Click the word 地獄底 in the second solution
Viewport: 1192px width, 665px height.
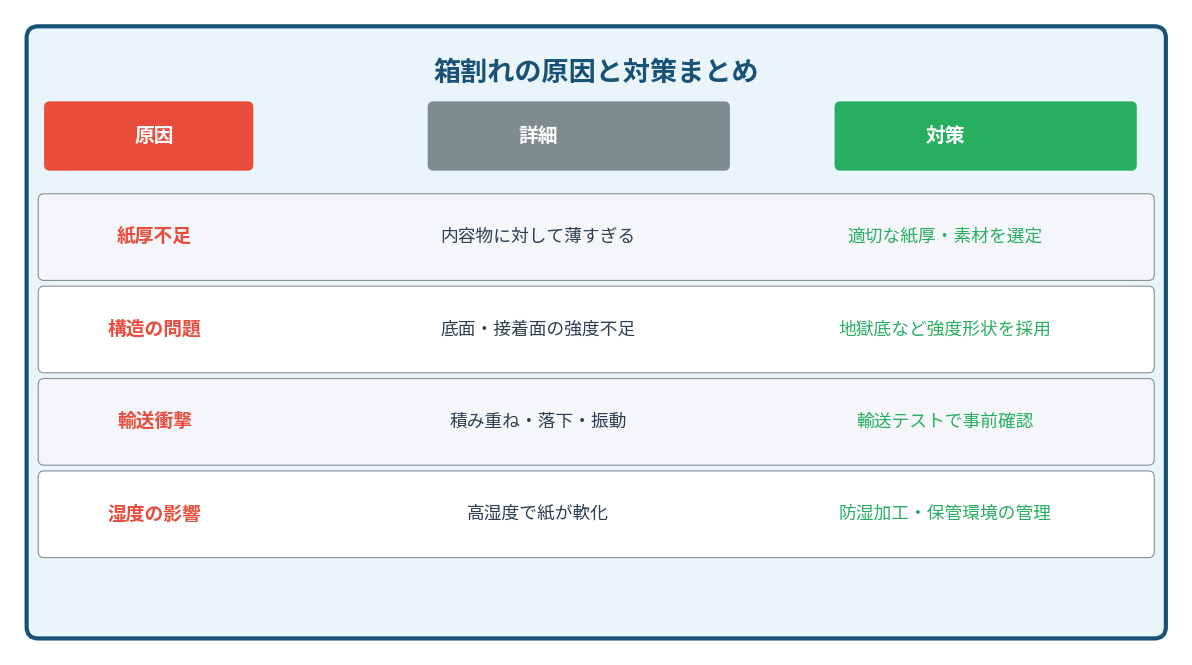pyautogui.click(x=866, y=329)
